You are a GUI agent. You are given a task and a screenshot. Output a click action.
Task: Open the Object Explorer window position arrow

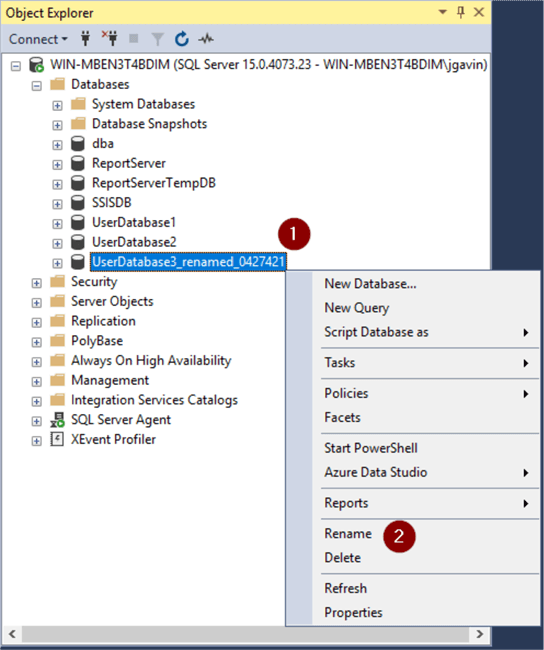pyautogui.click(x=443, y=12)
